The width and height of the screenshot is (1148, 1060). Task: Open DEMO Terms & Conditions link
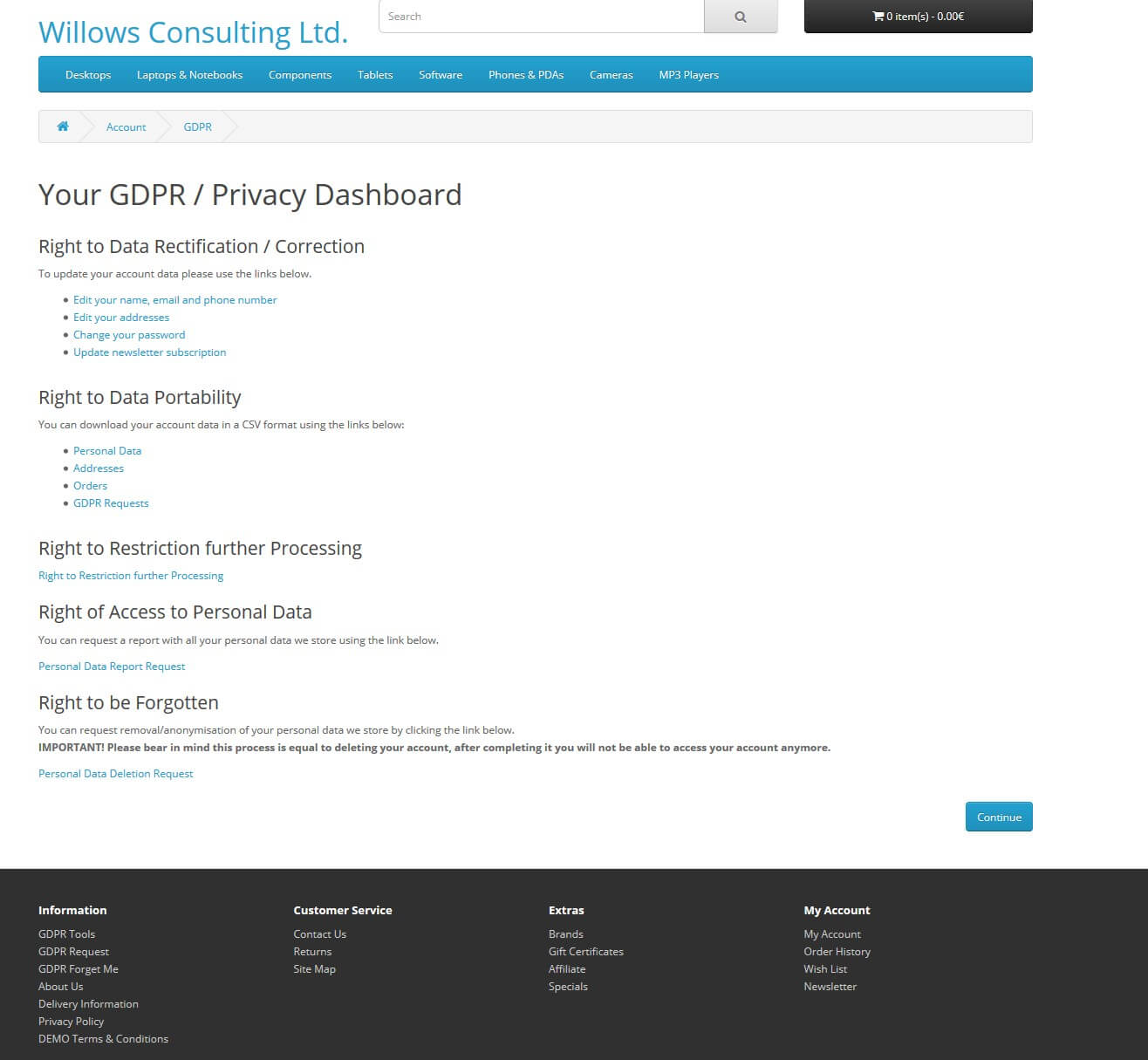pos(103,1039)
